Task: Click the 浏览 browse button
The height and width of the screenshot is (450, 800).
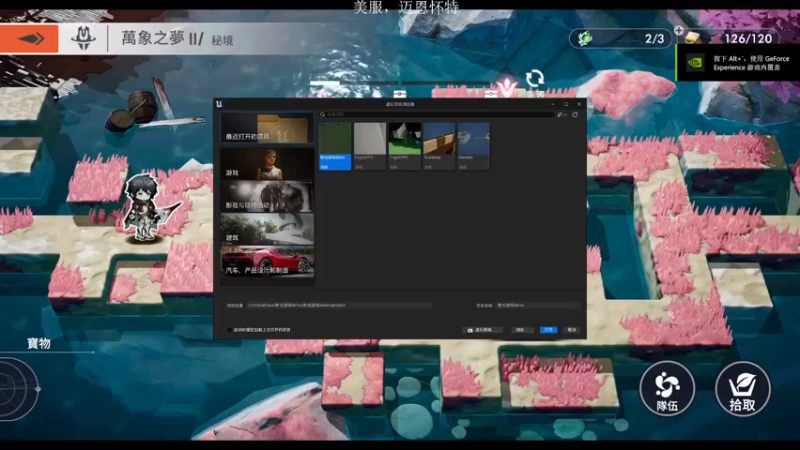Action: pyautogui.click(x=520, y=330)
